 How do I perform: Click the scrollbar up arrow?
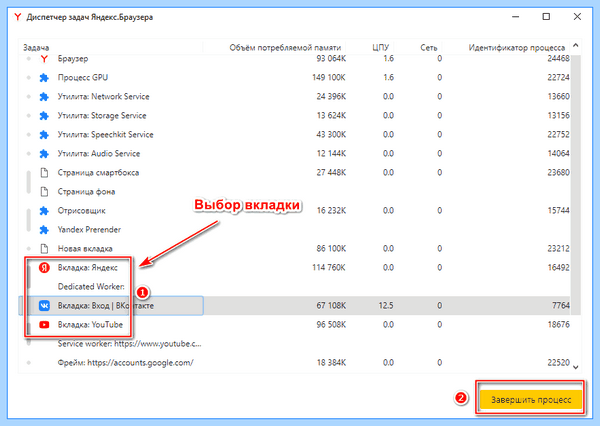click(576, 46)
